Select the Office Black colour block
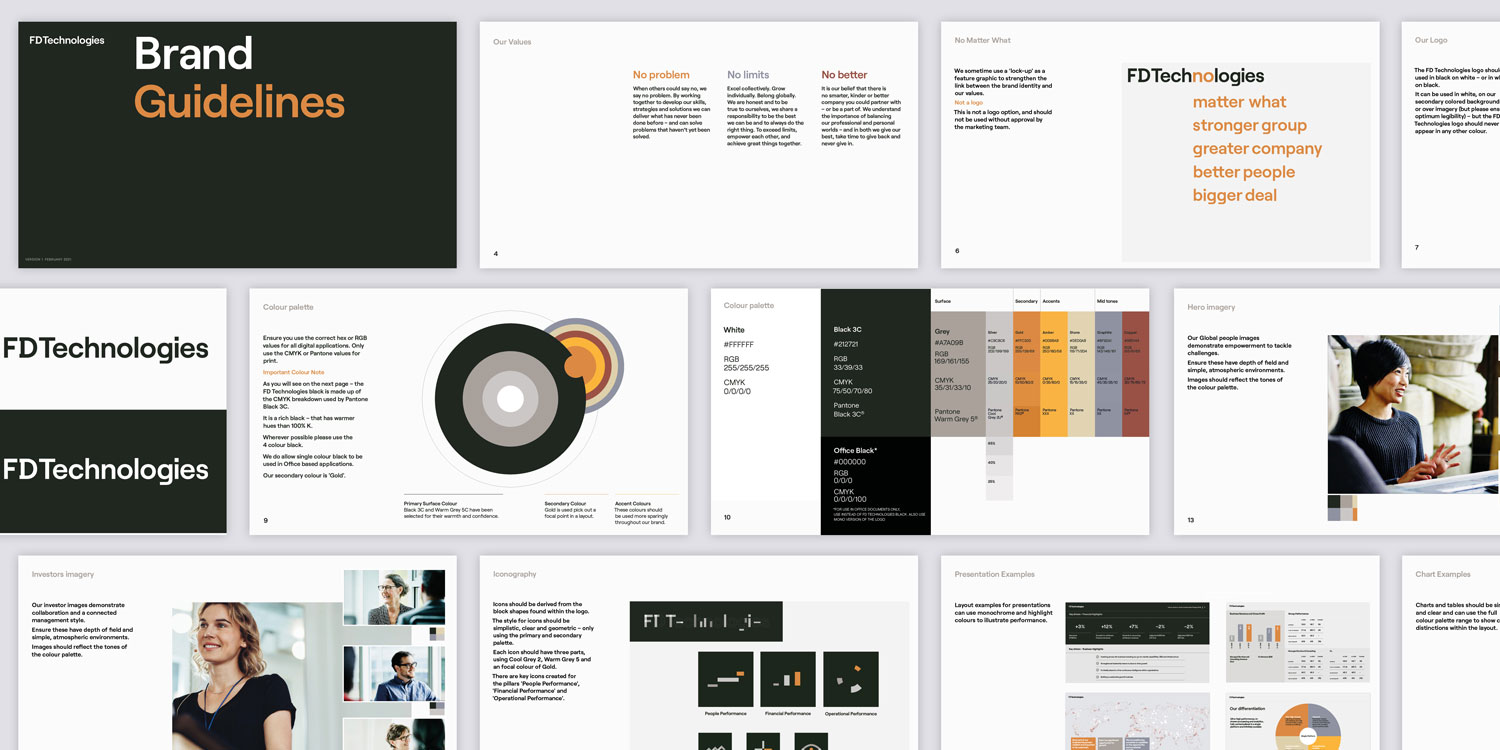Viewport: 1500px width, 750px height. click(x=876, y=486)
